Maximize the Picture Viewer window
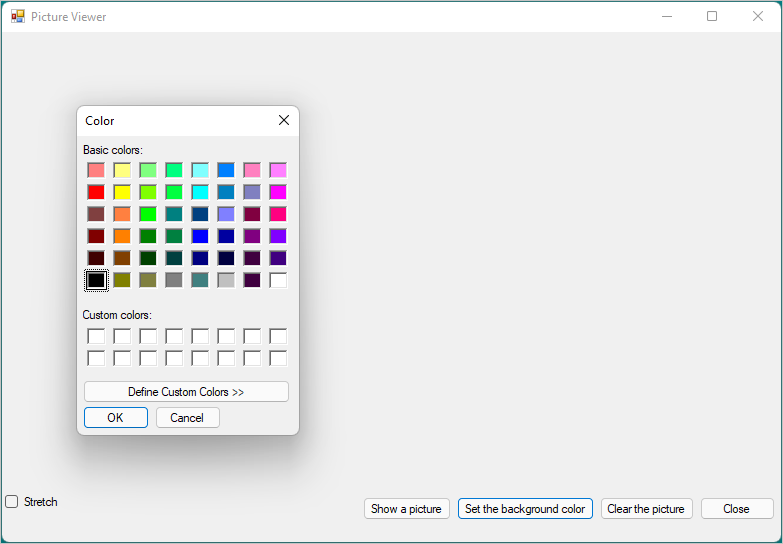 [x=712, y=17]
